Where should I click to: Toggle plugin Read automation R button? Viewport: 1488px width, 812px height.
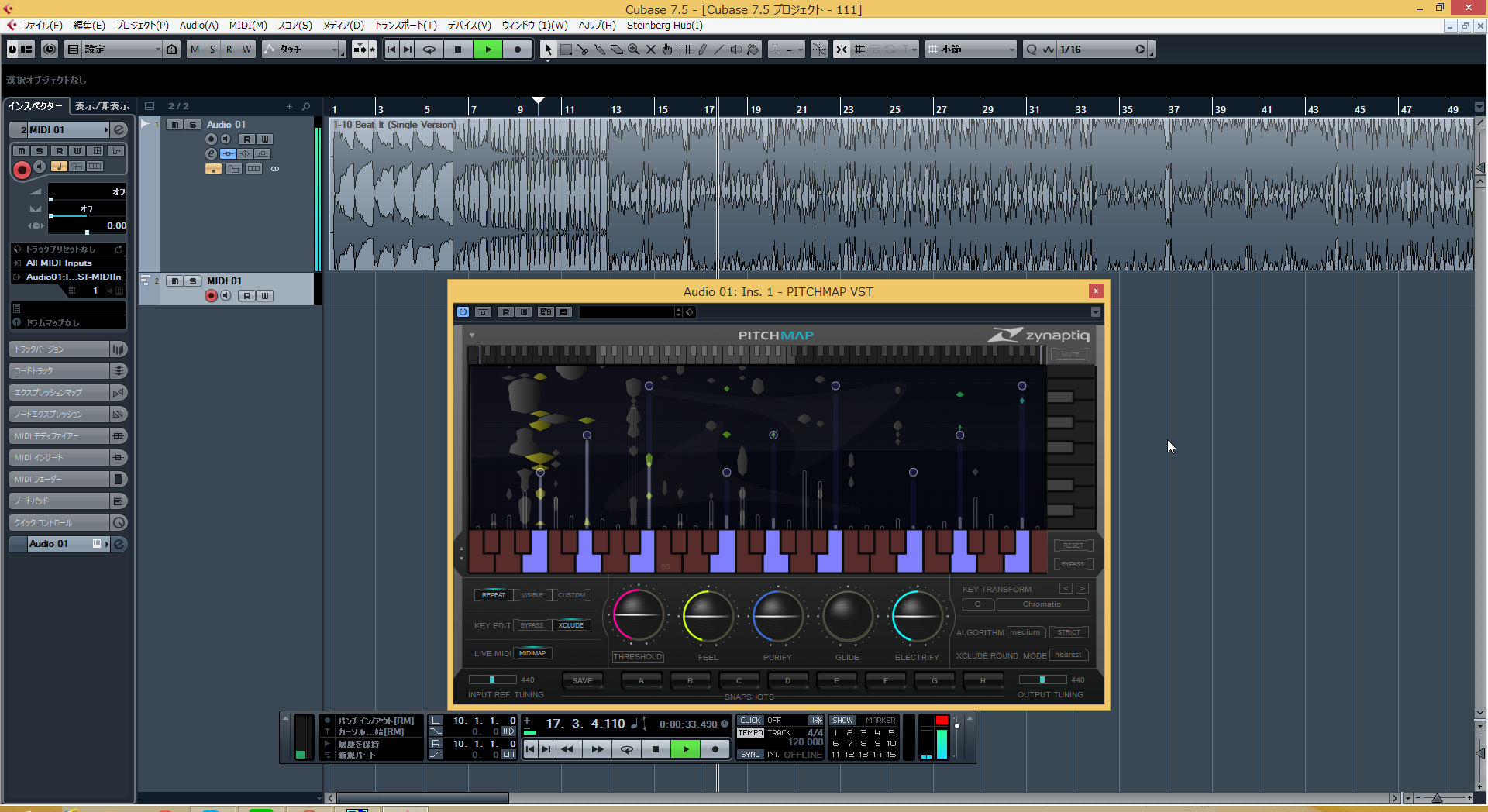coord(505,312)
